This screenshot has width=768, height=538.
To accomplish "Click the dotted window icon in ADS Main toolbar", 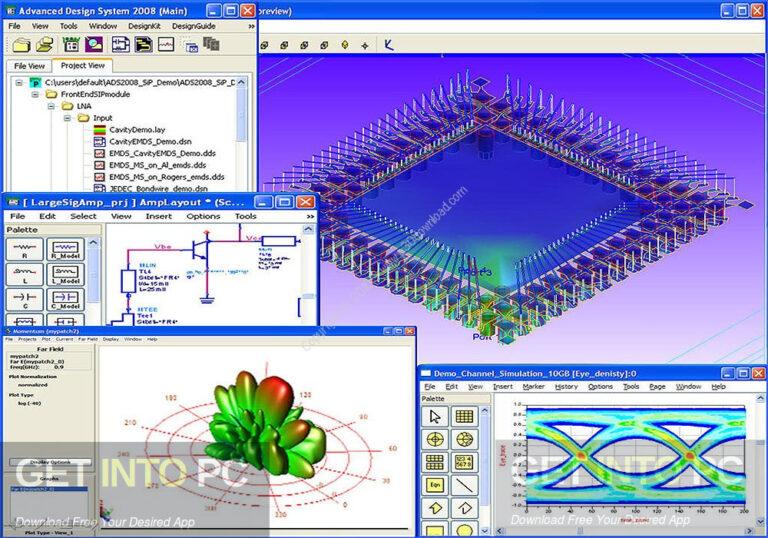I will [191, 46].
